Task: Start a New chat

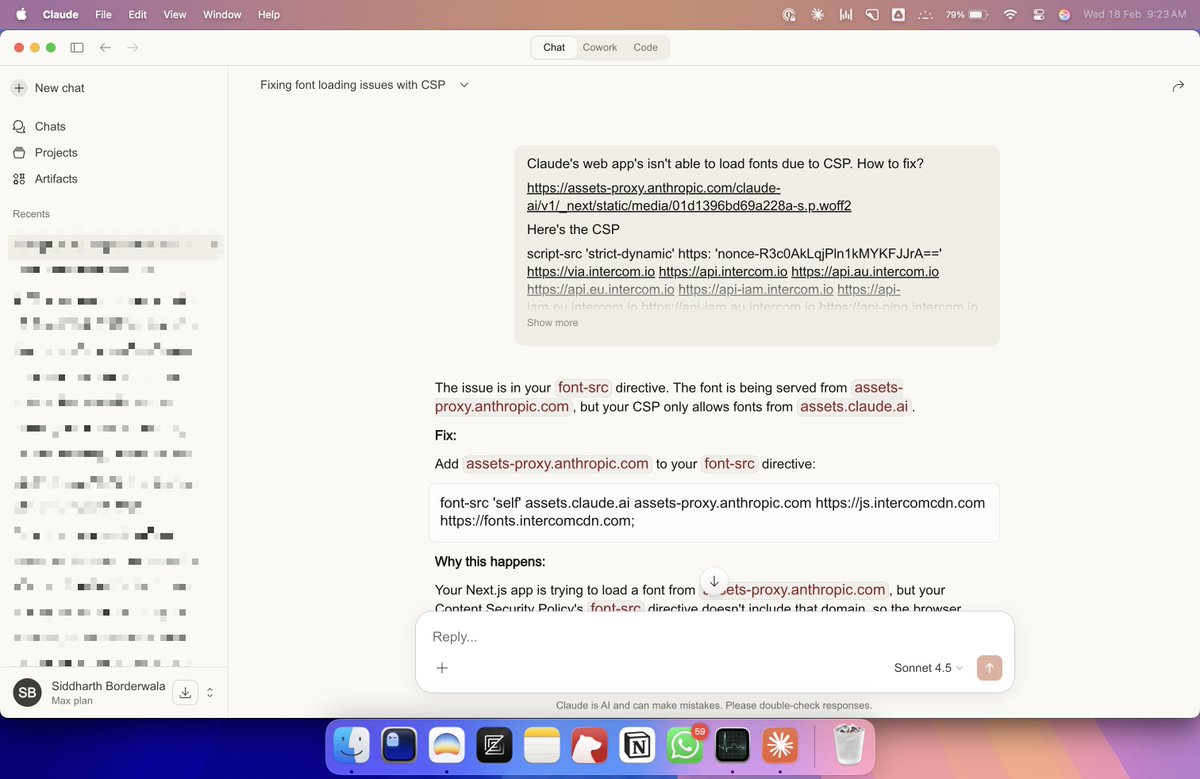Action: [48, 88]
